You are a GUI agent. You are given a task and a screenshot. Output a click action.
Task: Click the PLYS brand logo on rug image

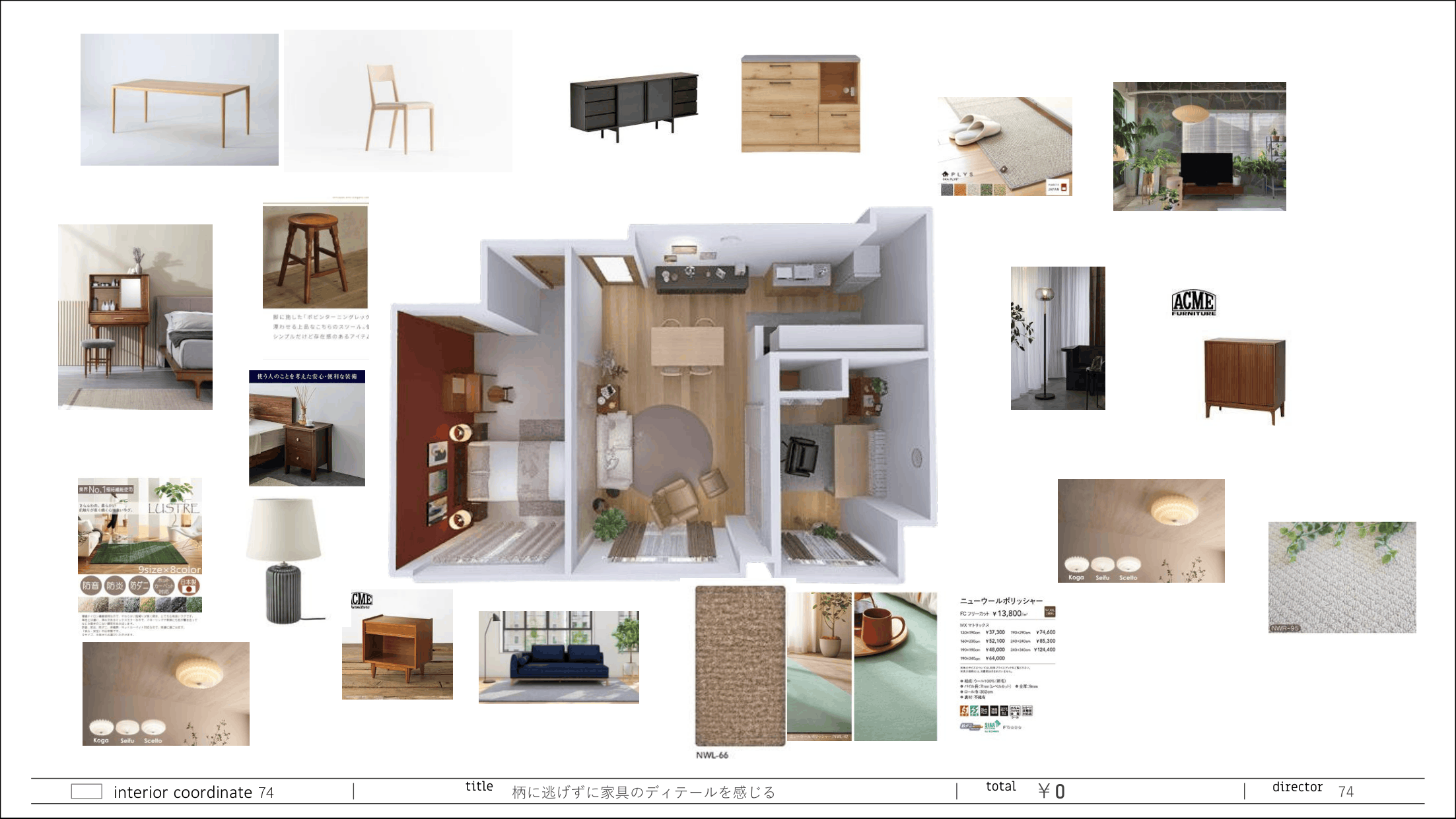click(957, 175)
